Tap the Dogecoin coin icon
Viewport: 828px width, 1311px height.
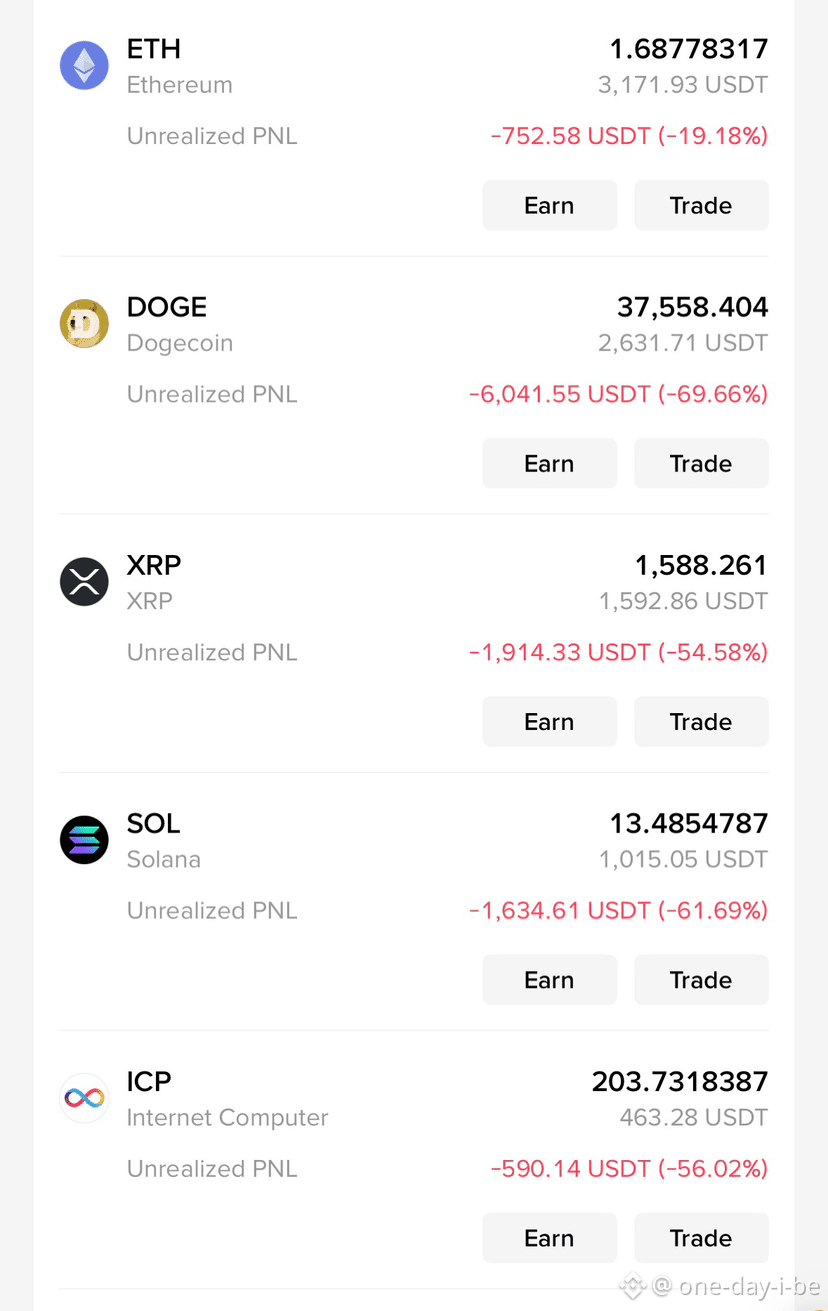[x=84, y=324]
